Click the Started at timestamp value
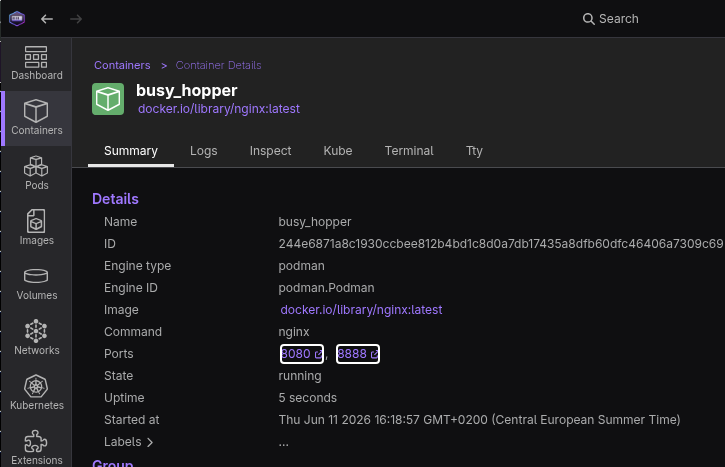 (x=479, y=420)
